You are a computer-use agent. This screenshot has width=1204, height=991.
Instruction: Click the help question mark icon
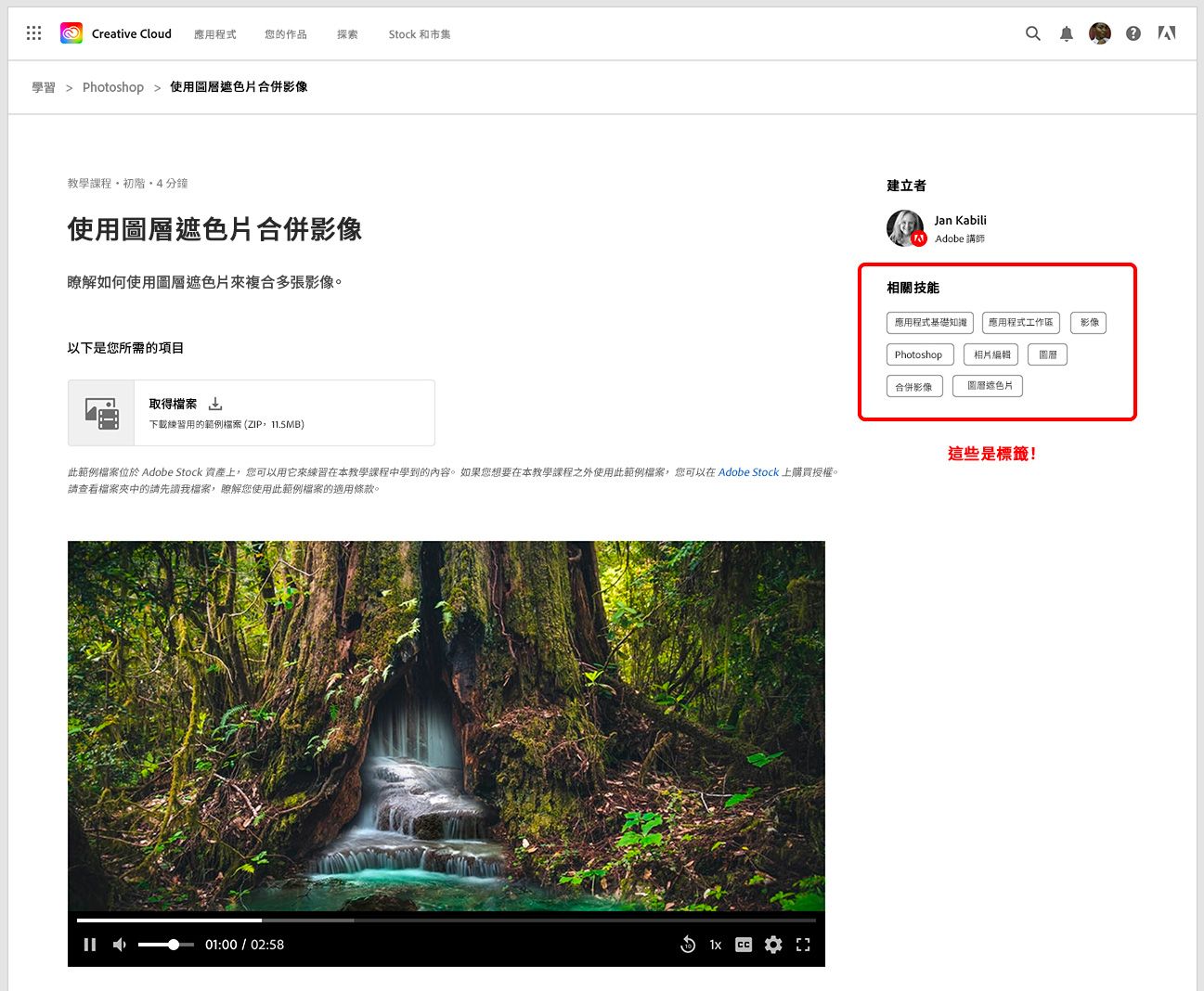pyautogui.click(x=1133, y=32)
